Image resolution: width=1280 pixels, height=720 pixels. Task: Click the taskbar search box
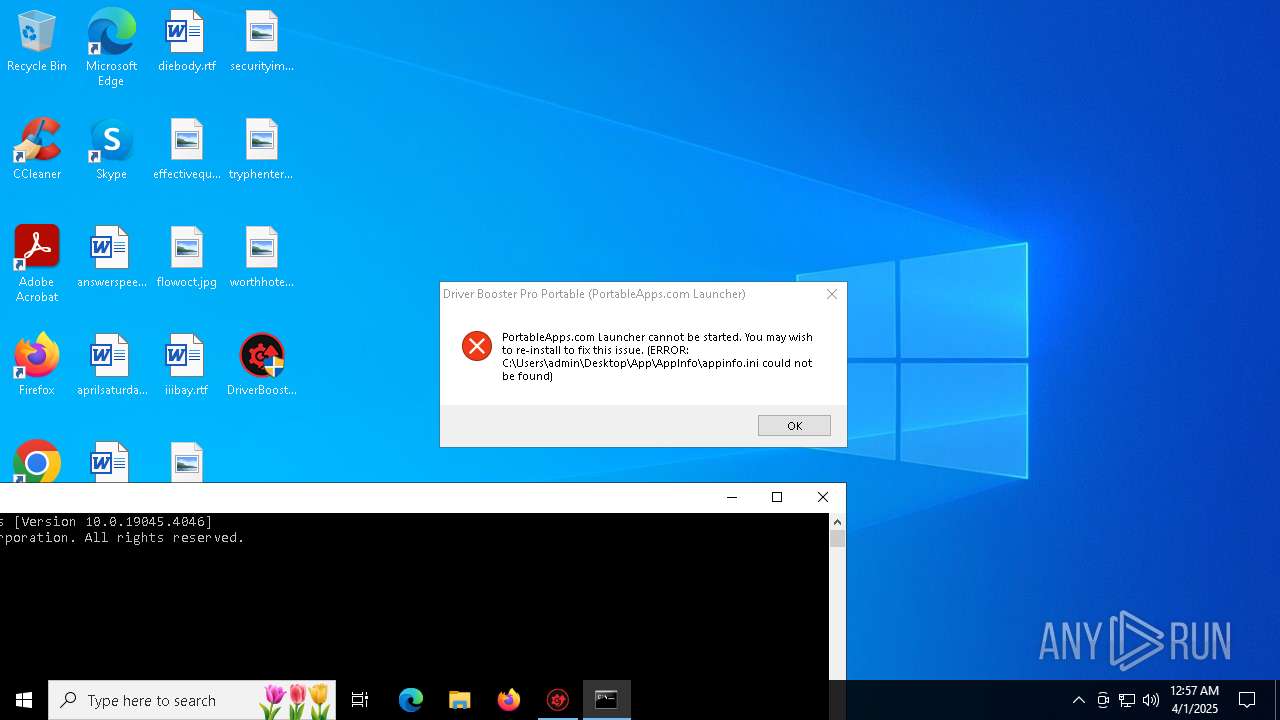(x=192, y=700)
